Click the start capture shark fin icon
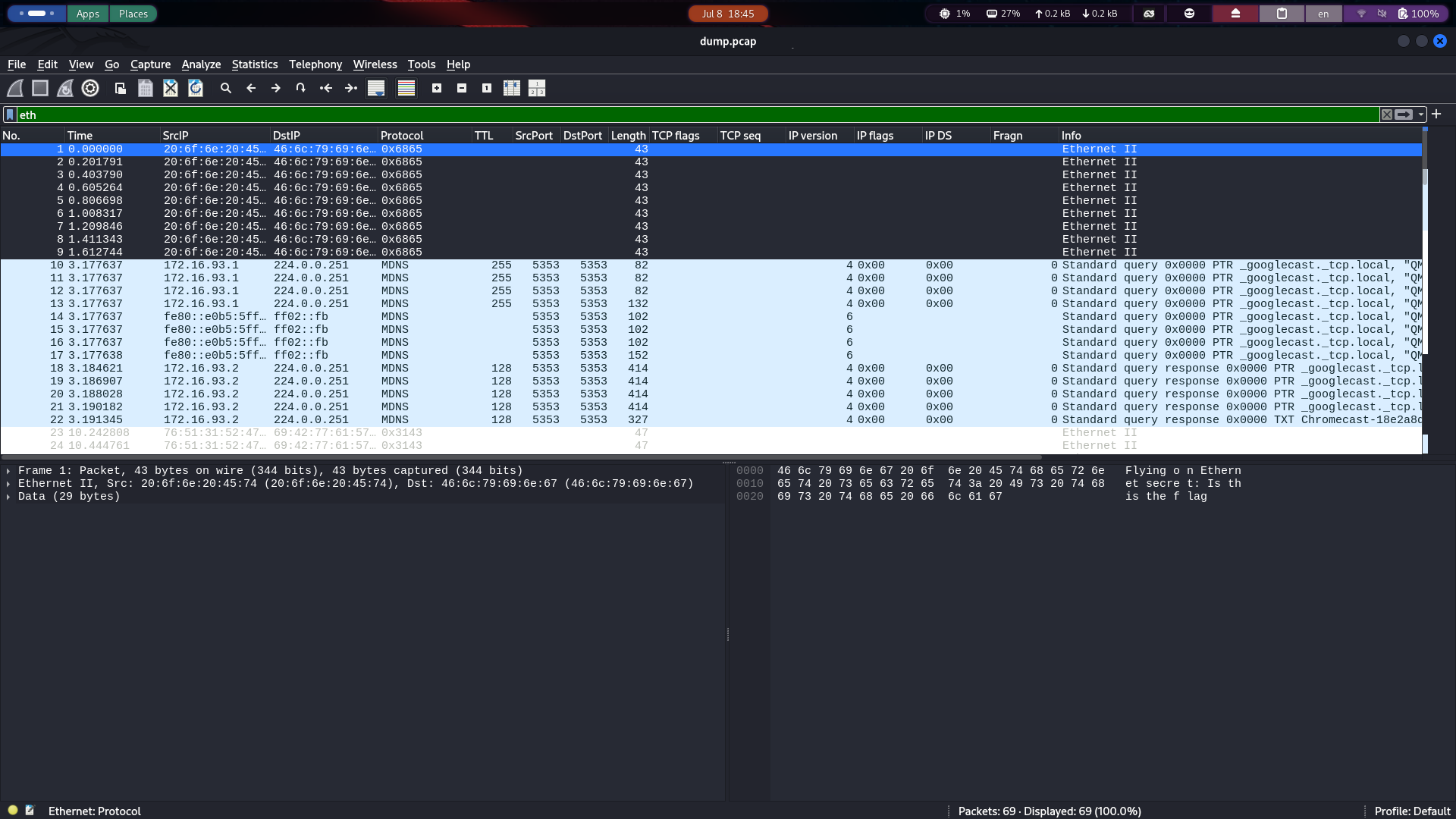Image resolution: width=1456 pixels, height=819 pixels. pos(15,89)
